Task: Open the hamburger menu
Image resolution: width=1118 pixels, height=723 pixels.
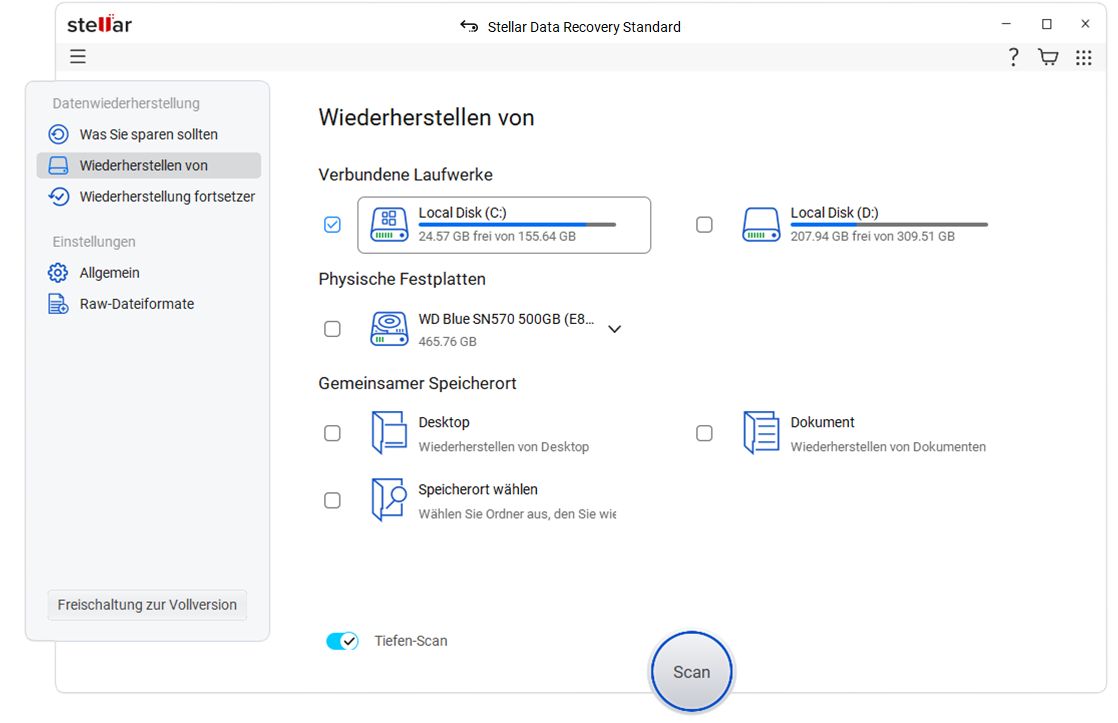Action: point(77,57)
